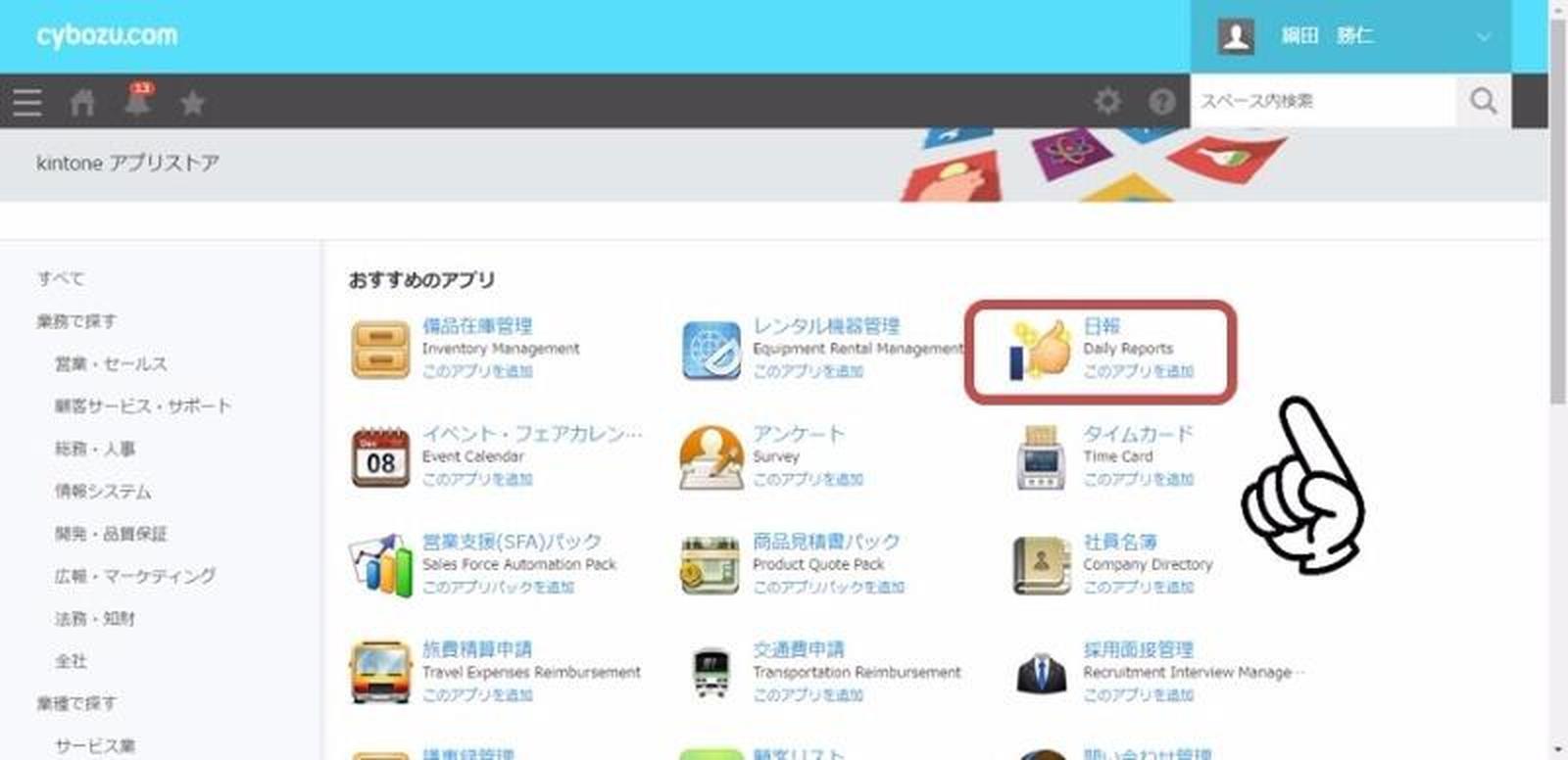Select the すべて category in sidebar
This screenshot has height=760, width=1568.
pyautogui.click(x=61, y=278)
